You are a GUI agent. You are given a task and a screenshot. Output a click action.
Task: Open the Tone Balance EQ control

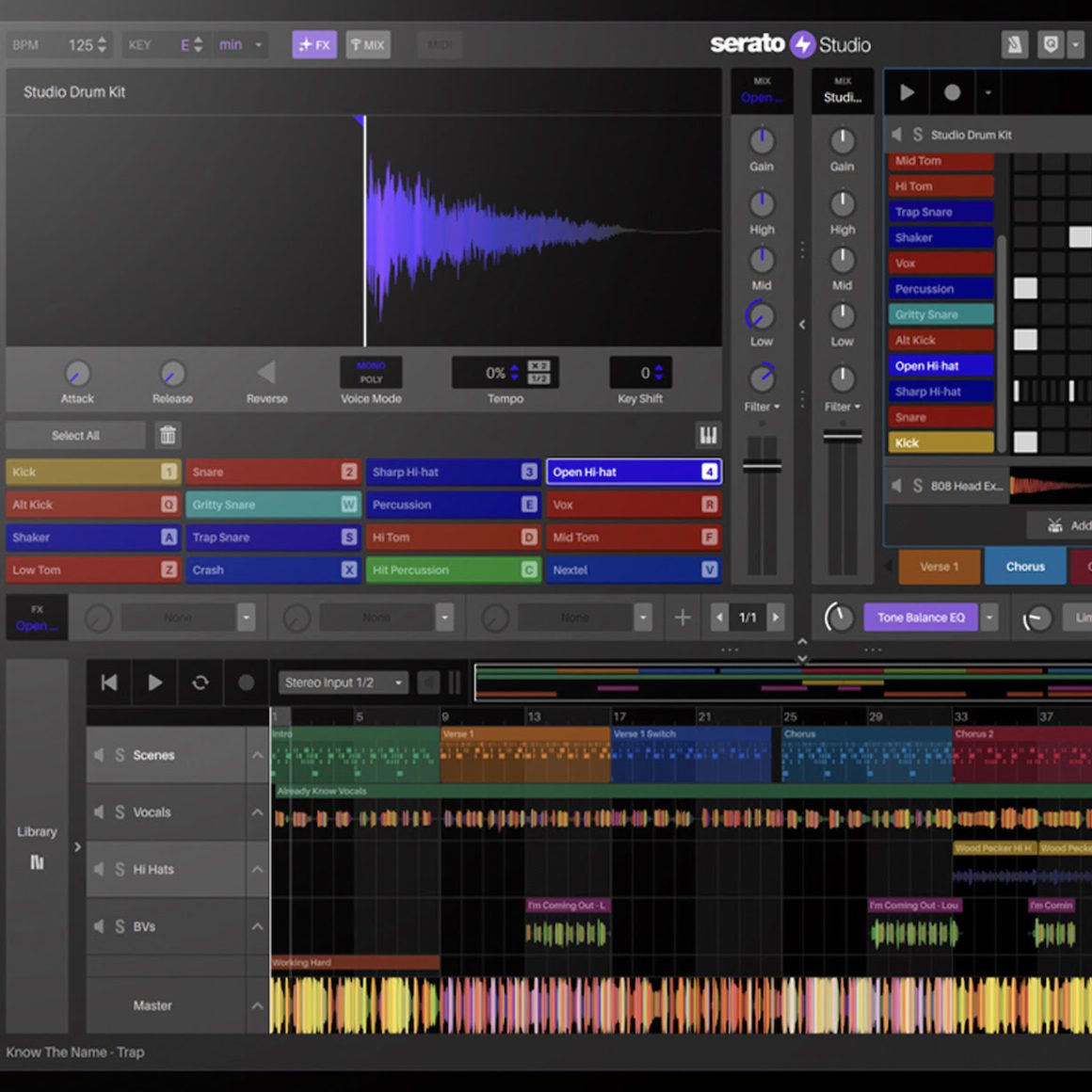[x=921, y=617]
